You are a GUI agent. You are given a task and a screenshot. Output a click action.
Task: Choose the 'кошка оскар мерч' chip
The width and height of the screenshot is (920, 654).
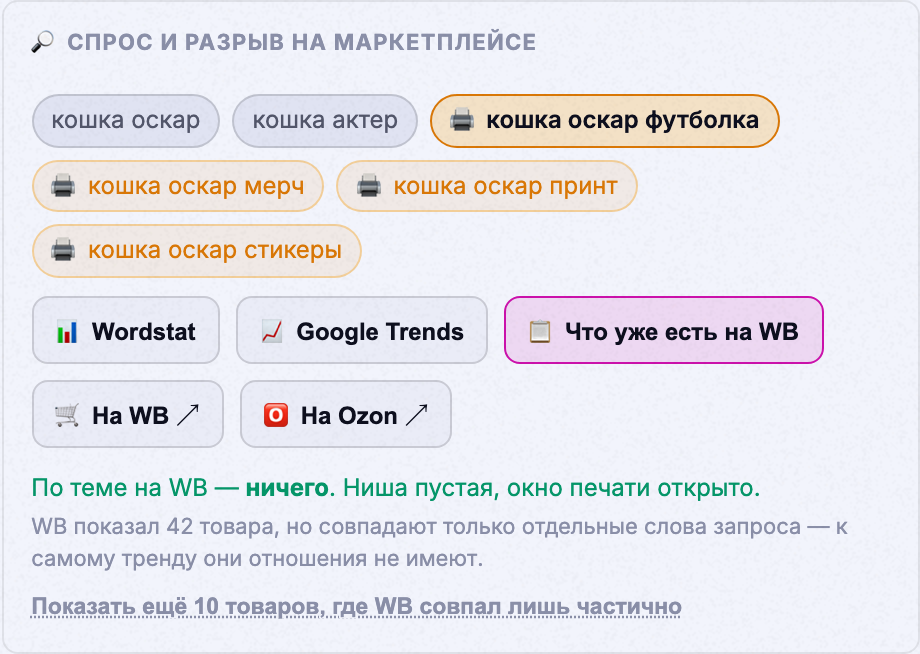(x=178, y=186)
